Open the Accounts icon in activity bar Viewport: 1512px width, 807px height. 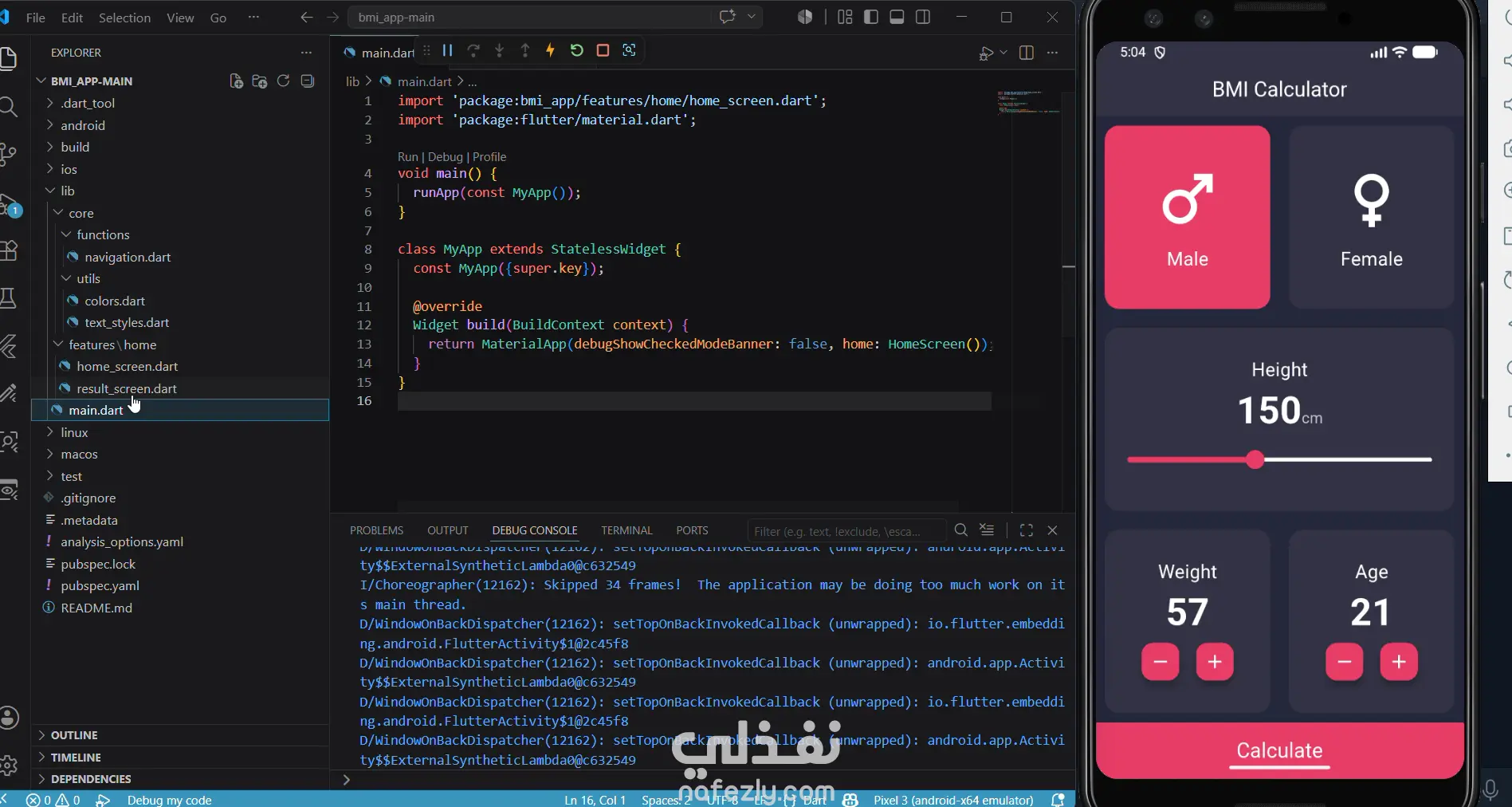pyautogui.click(x=9, y=718)
